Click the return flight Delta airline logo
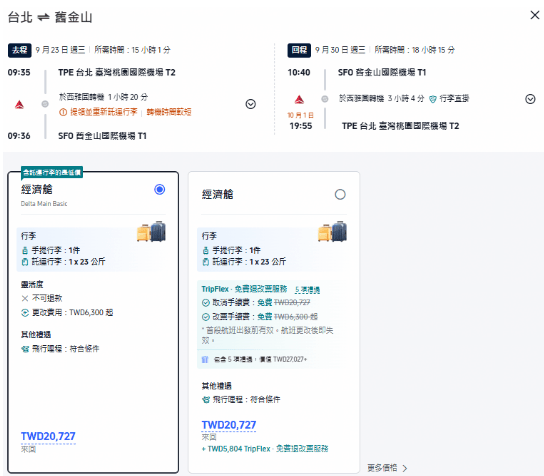This screenshot has width=544, height=476. 299,100
